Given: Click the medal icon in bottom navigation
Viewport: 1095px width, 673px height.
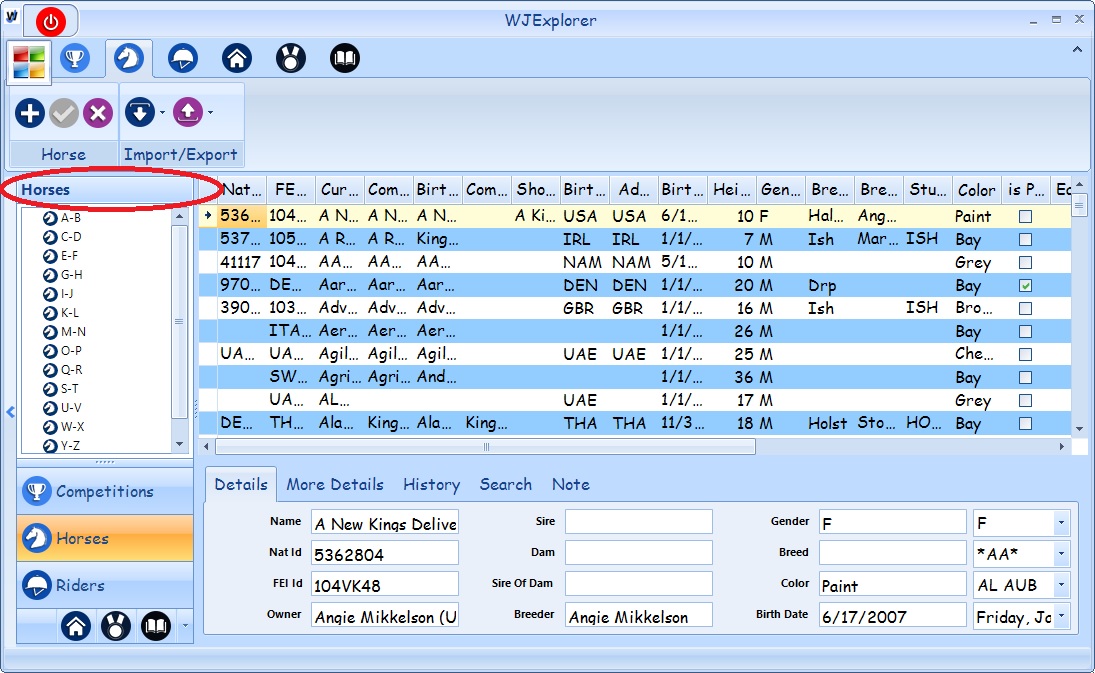Looking at the screenshot, I should point(116,627).
